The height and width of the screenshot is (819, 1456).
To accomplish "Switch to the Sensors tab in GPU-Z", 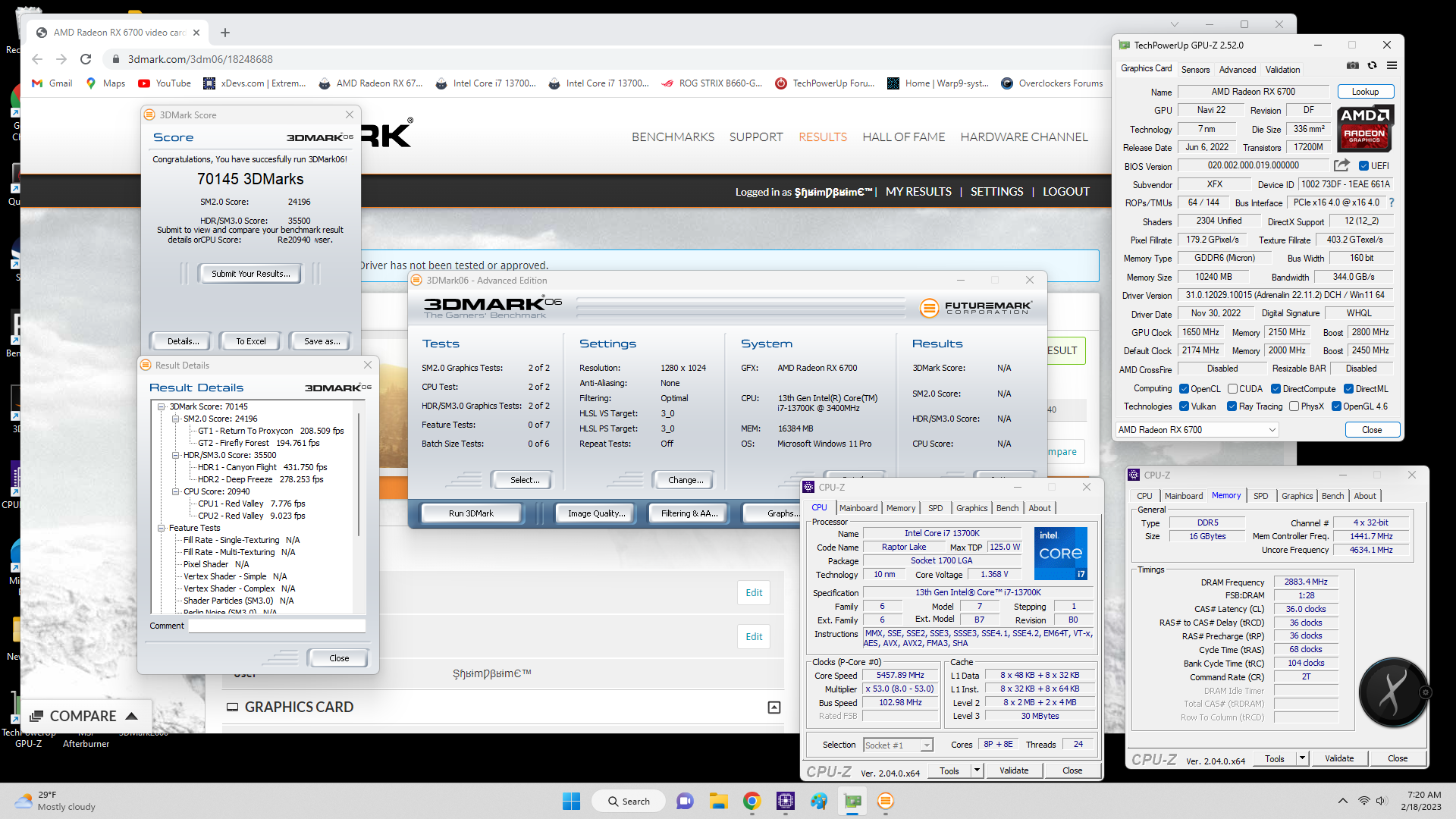I will 1195,69.
